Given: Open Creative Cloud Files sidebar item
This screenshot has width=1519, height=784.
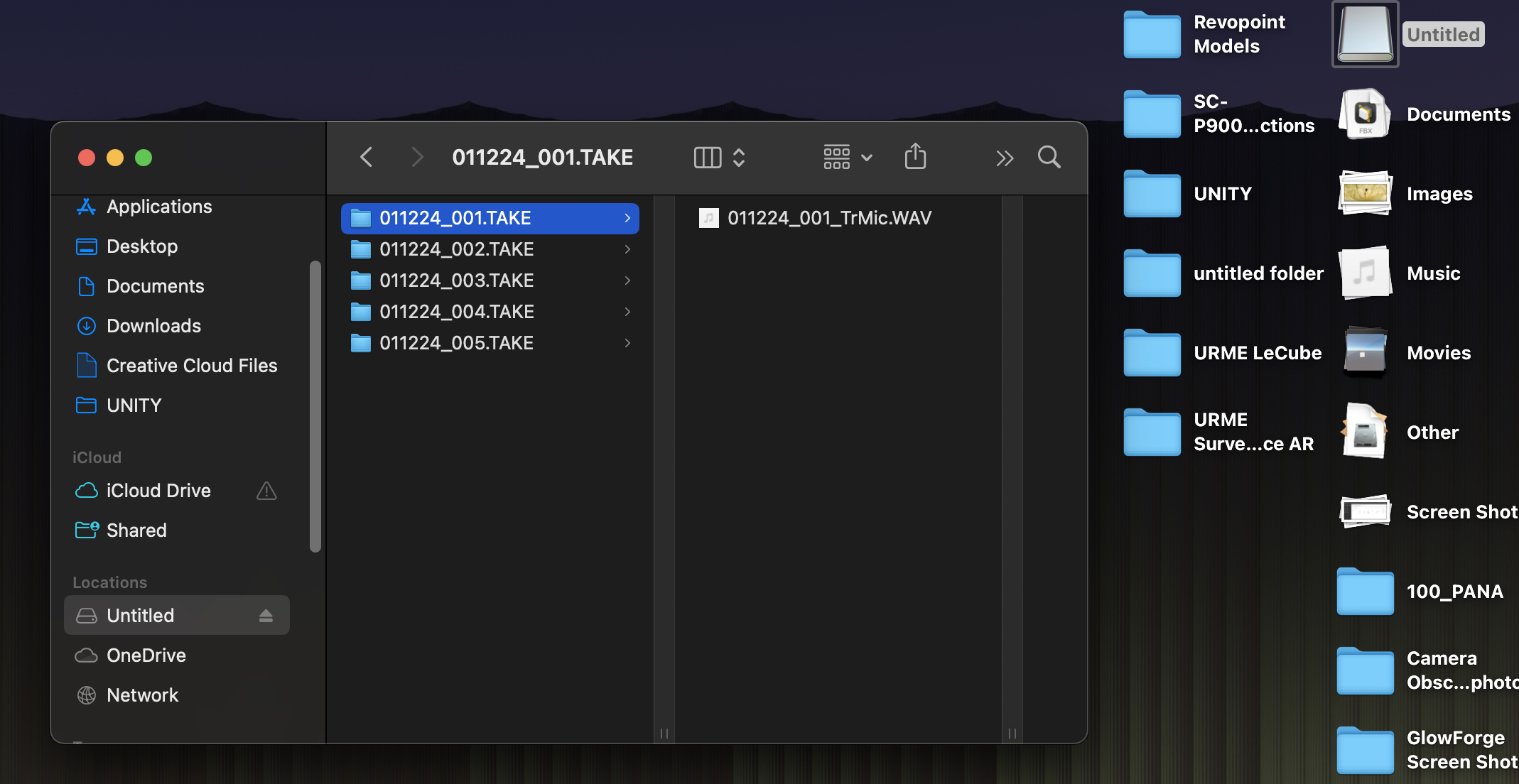Looking at the screenshot, I should [192, 366].
